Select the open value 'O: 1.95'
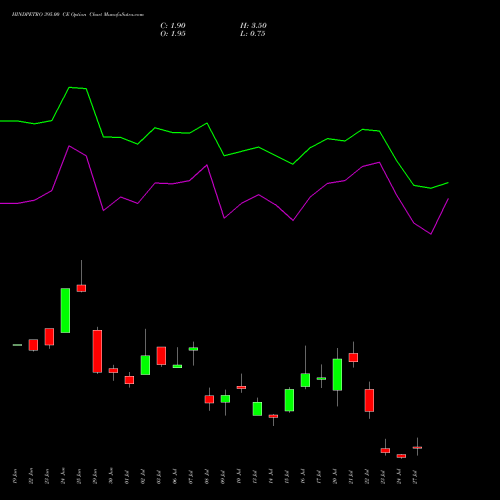500x500 pixels. [173, 34]
